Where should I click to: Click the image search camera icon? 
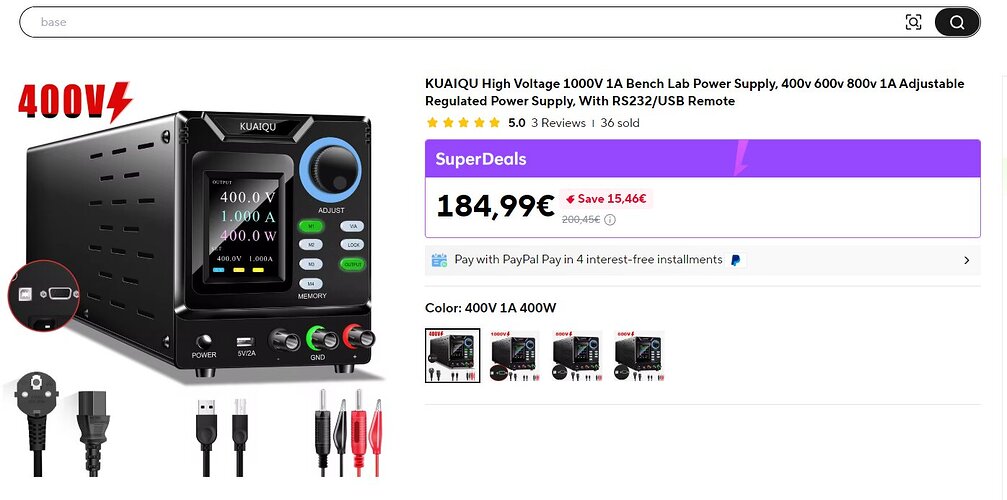(x=913, y=22)
